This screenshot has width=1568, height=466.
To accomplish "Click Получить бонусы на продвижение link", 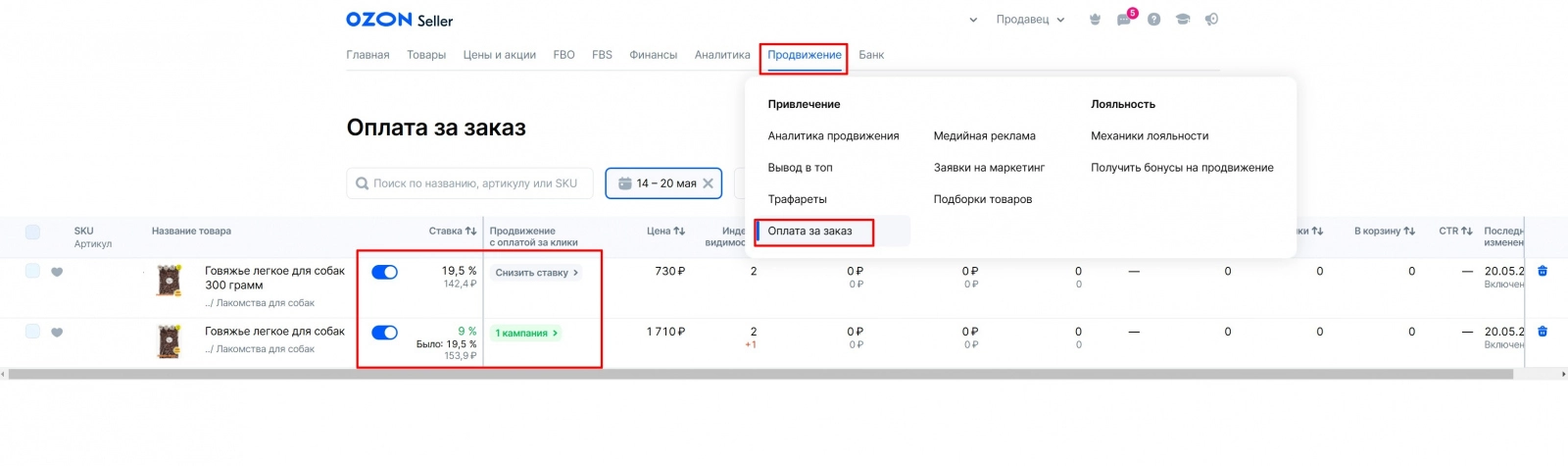I will point(1182,168).
